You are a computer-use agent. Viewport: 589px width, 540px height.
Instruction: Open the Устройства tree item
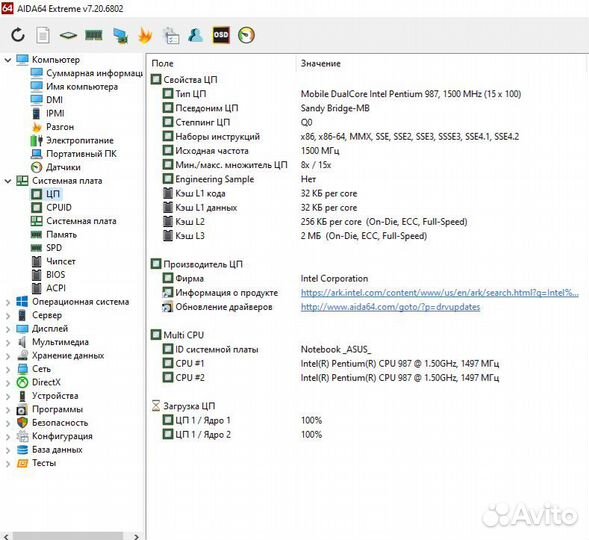coord(48,396)
